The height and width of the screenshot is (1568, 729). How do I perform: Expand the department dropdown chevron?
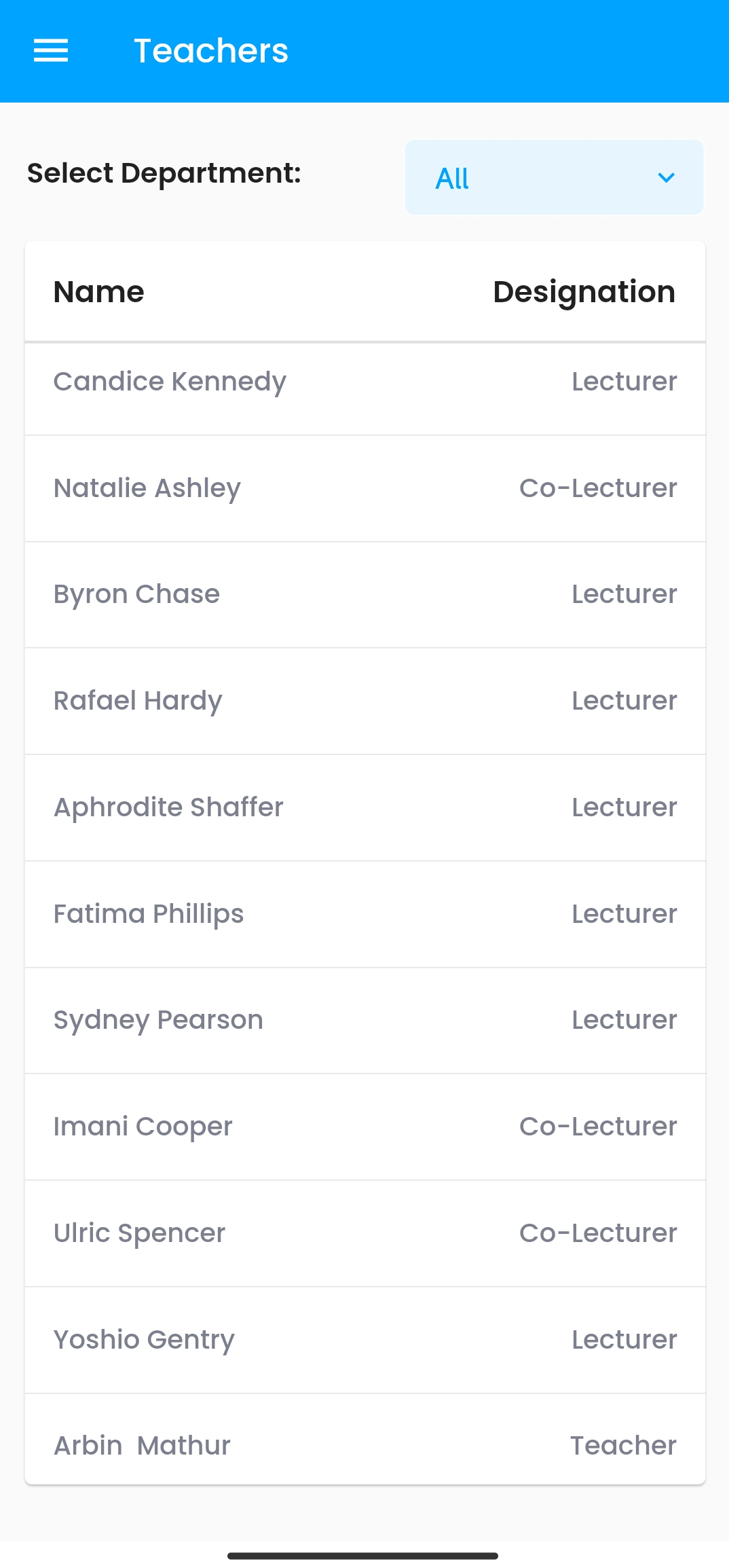[x=666, y=178]
